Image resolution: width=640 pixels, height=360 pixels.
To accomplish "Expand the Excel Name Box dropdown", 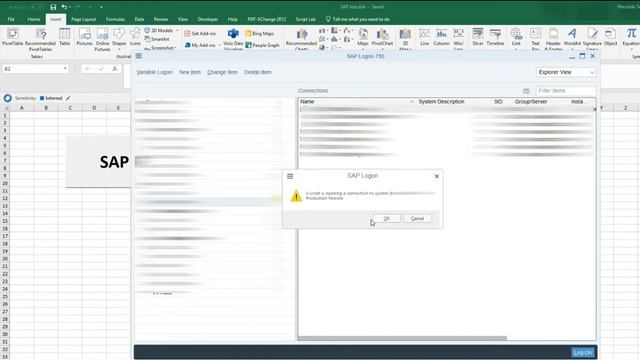I will [x=65, y=69].
